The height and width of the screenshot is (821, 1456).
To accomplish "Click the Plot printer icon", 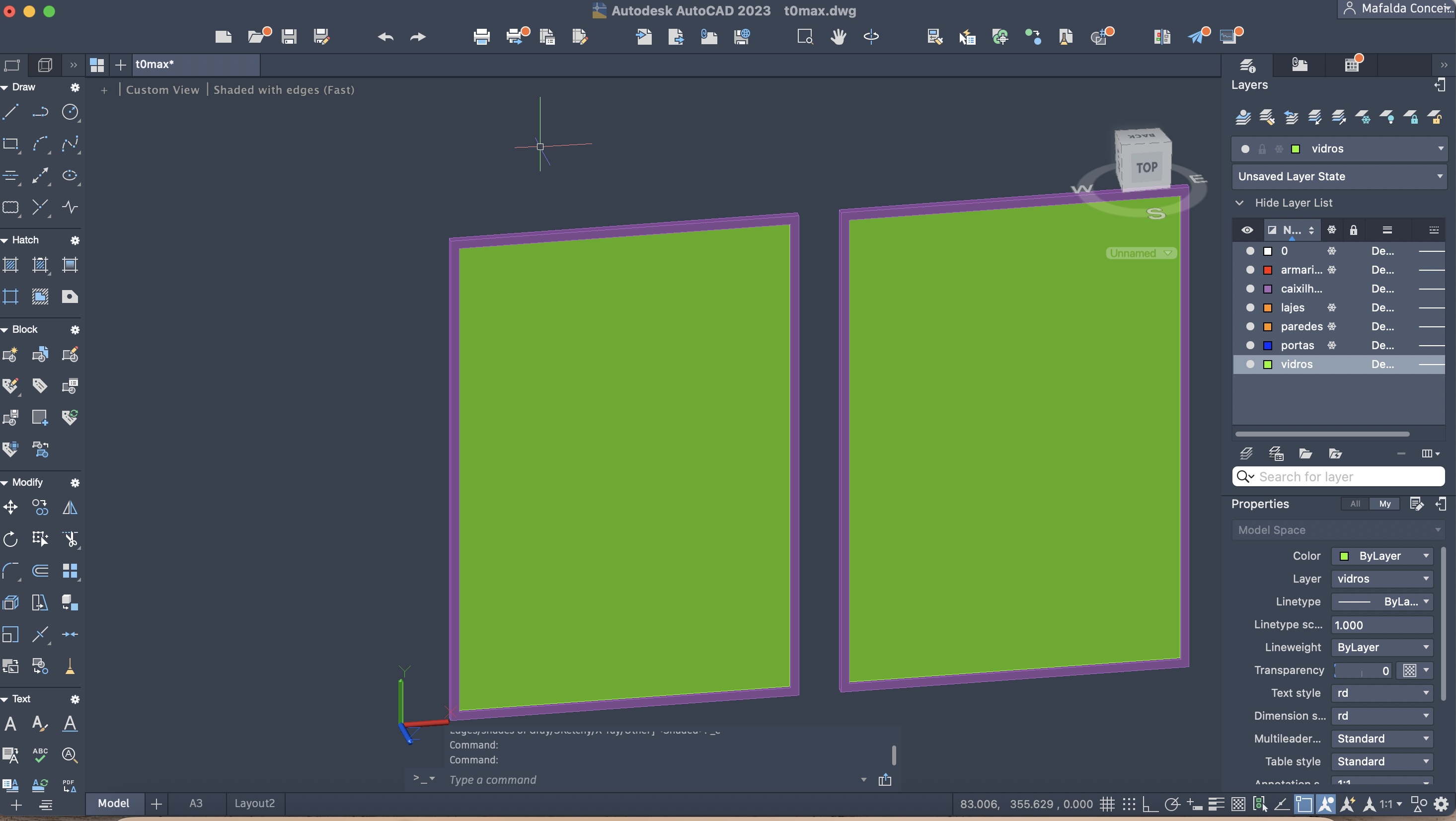I will (x=481, y=37).
